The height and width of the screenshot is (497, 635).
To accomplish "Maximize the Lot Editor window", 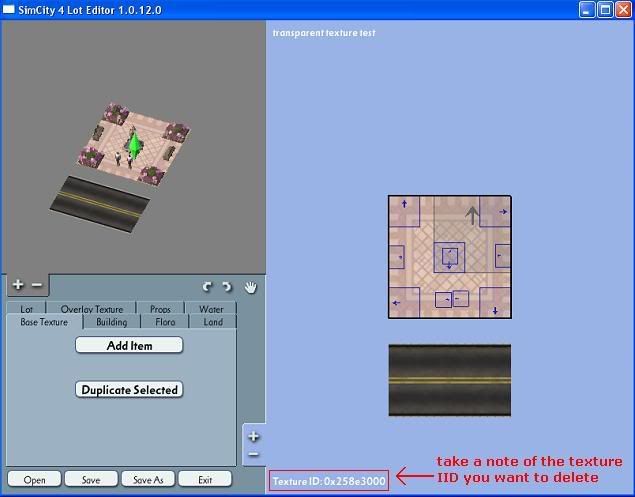I will tap(605, 10).
